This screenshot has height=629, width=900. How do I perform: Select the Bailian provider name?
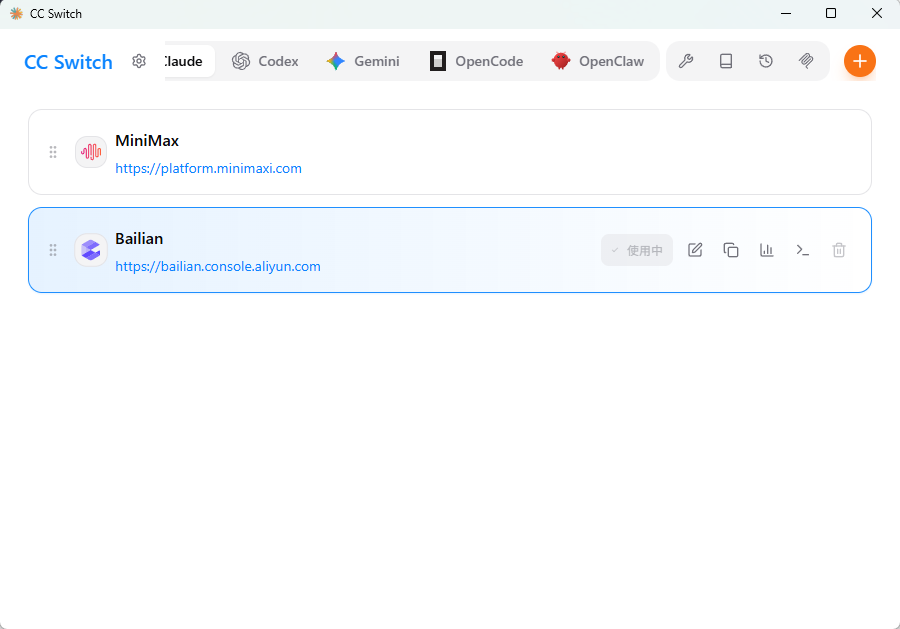139,239
